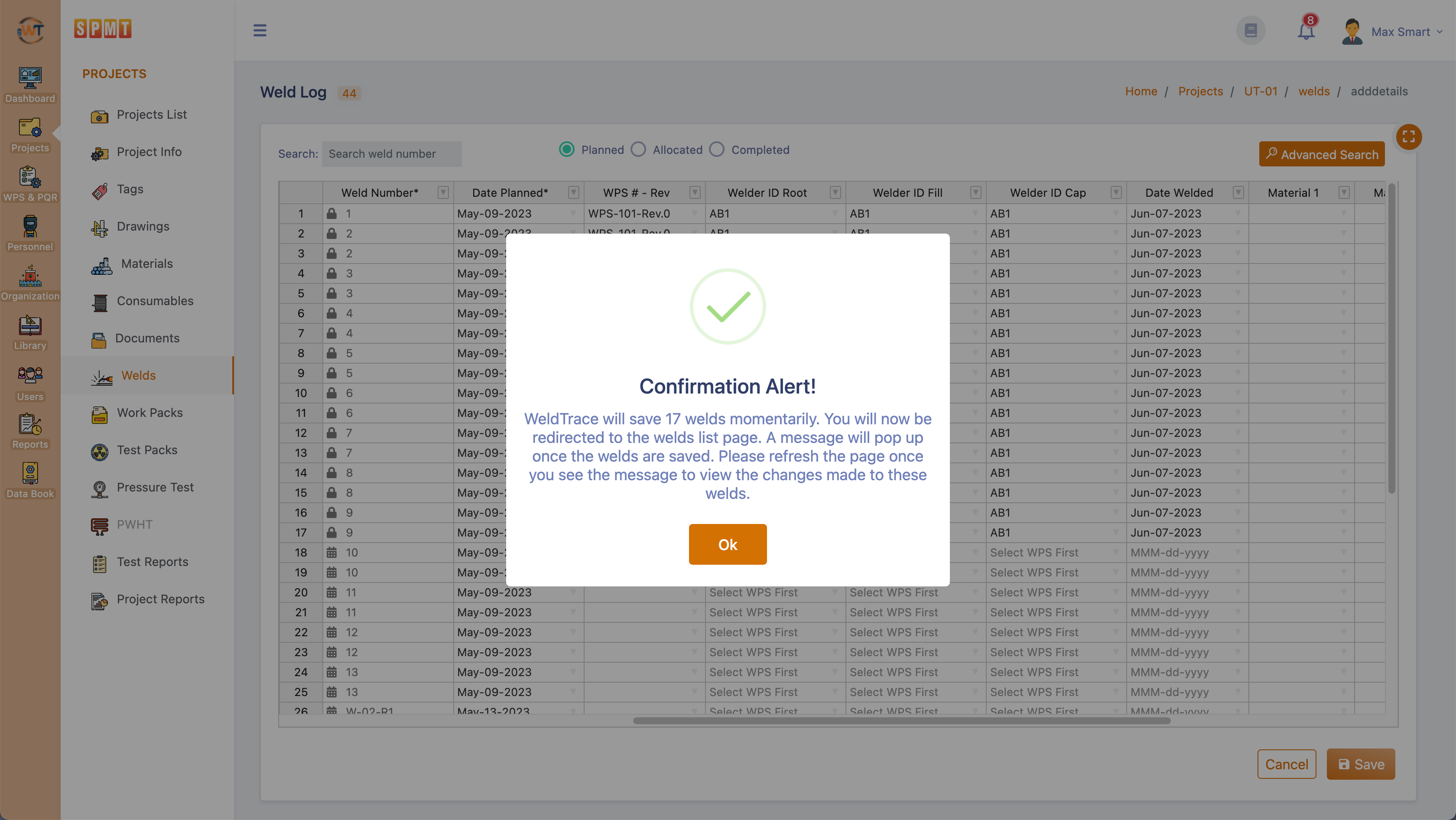
Task: Click the WeldTrace logo icon
Action: pos(30,29)
